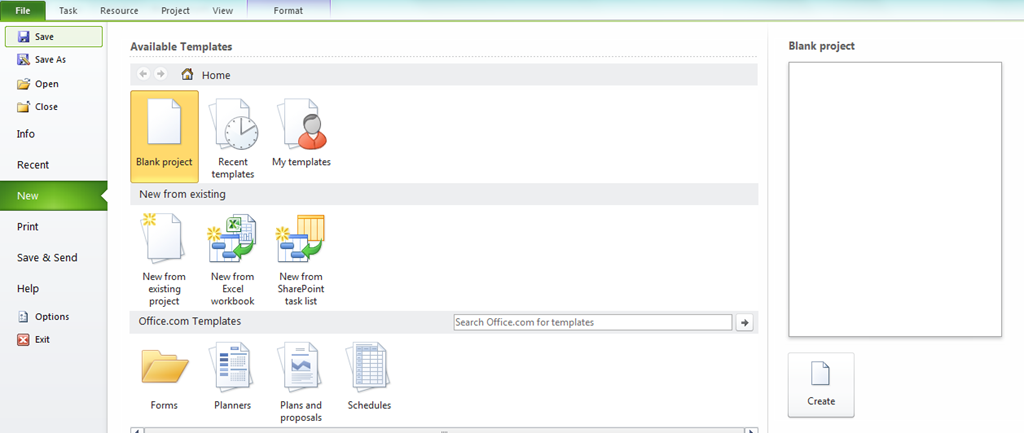Click the Search Office.com templates field
The height and width of the screenshot is (433, 1024).
coord(592,322)
